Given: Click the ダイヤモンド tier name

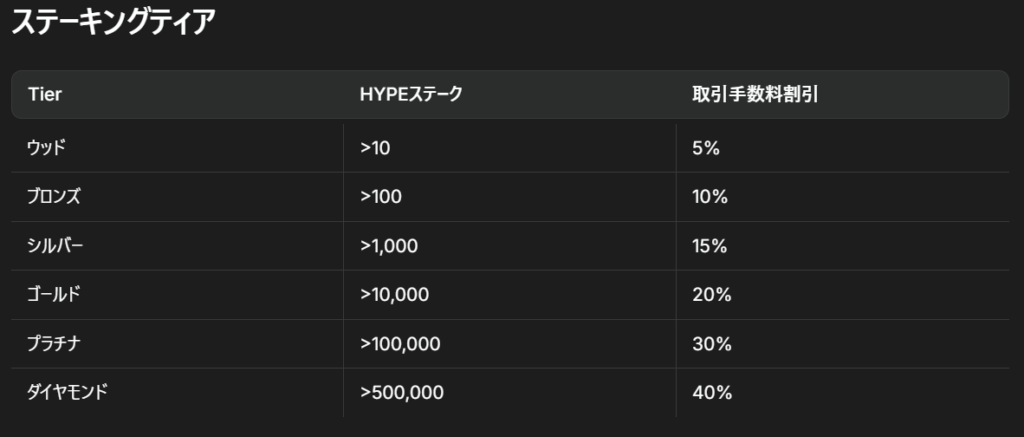Looking at the screenshot, I should click(67, 393).
